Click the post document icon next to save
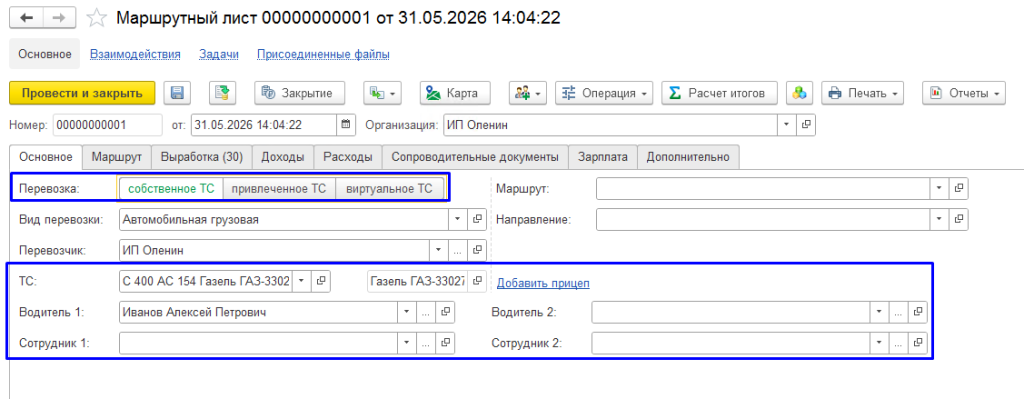This screenshot has height=399, width=1024. click(223, 93)
